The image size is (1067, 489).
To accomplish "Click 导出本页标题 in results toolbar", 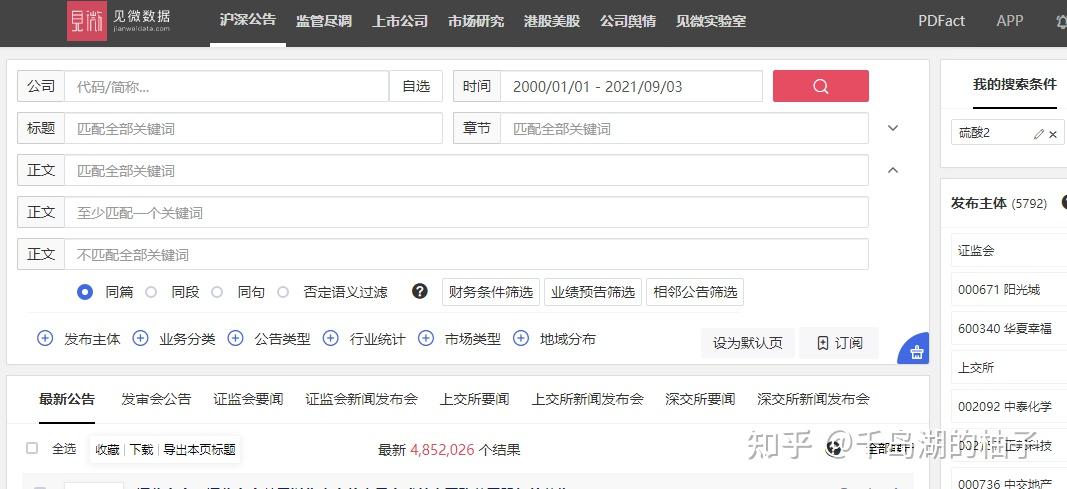I will pyautogui.click(x=199, y=450).
